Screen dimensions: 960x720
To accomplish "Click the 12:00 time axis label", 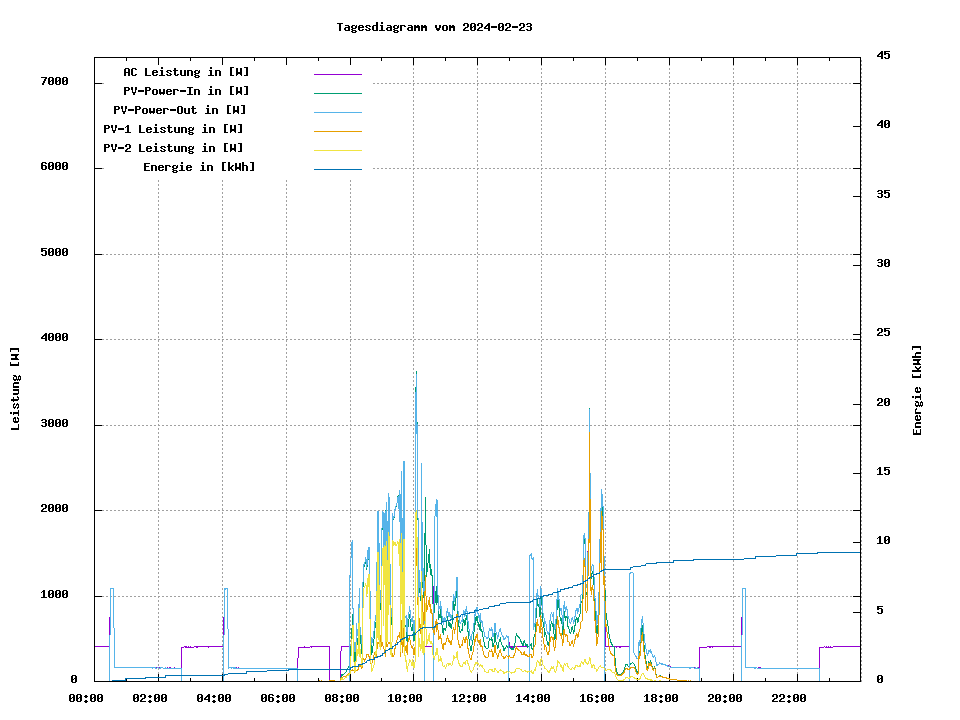I will coord(469,699).
